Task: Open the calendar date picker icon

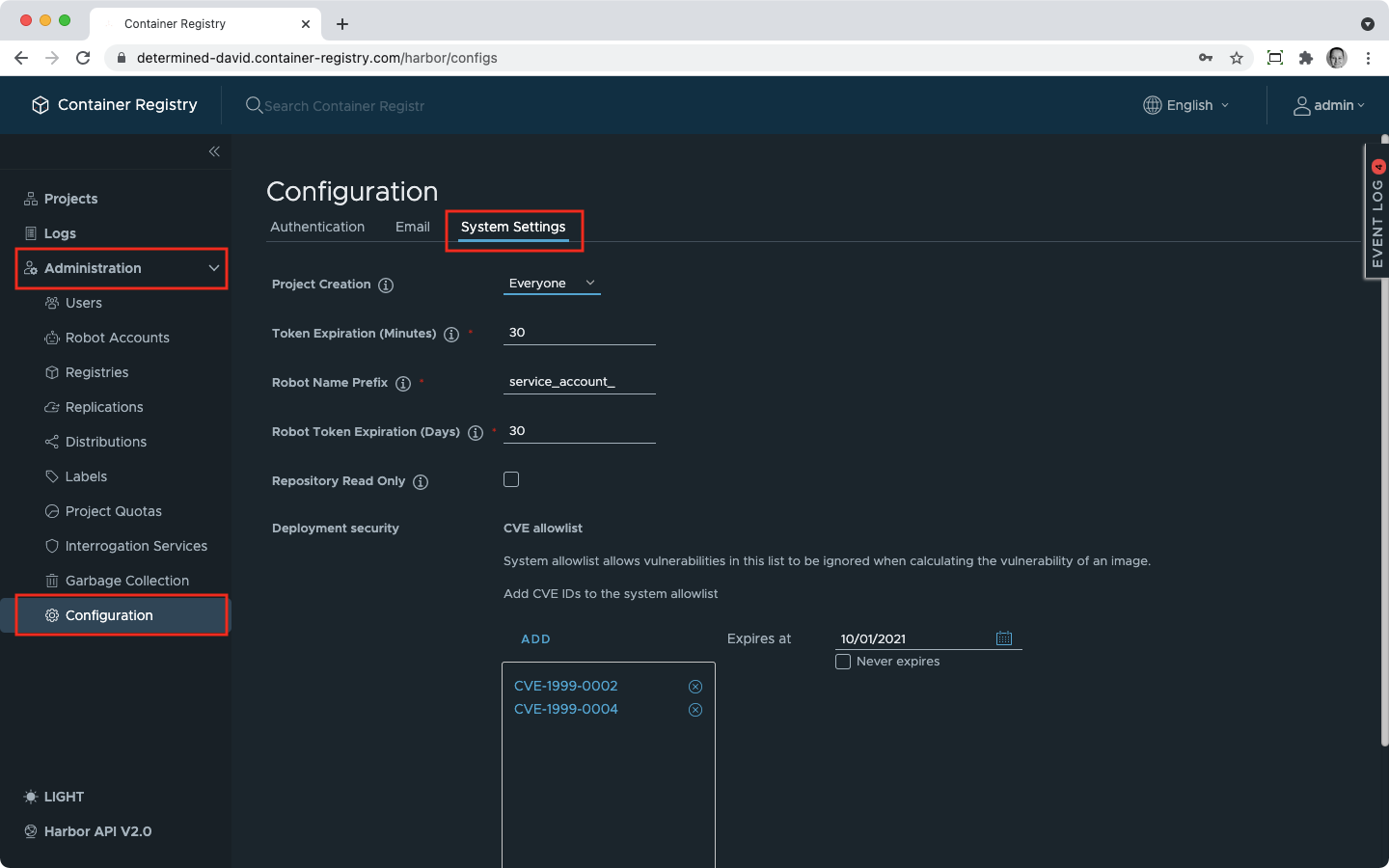Action: click(x=1004, y=638)
